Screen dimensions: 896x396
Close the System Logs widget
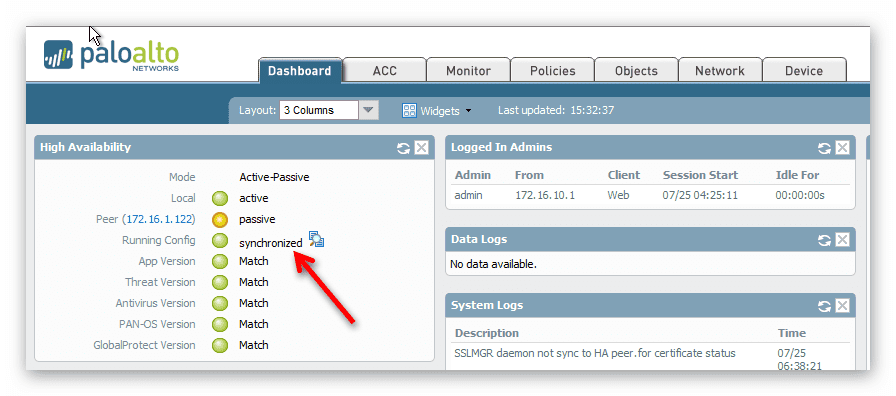(x=842, y=306)
